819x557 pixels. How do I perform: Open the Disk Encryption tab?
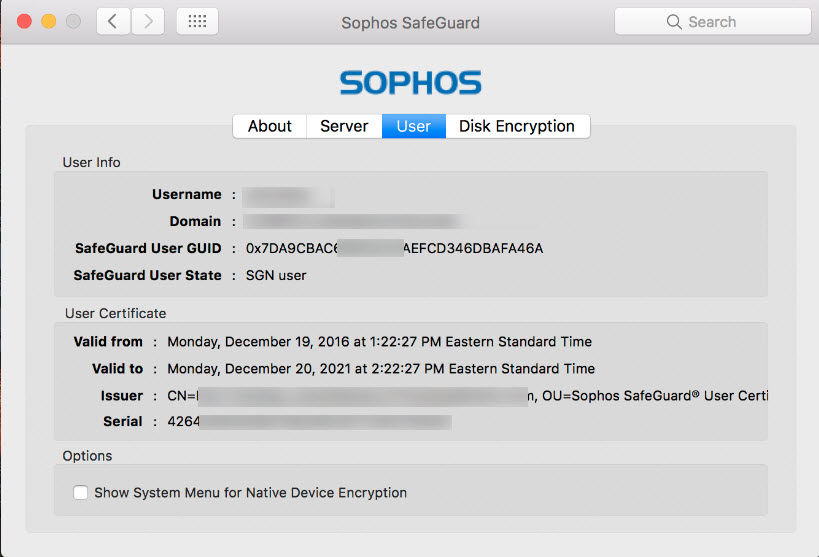pyautogui.click(x=517, y=126)
